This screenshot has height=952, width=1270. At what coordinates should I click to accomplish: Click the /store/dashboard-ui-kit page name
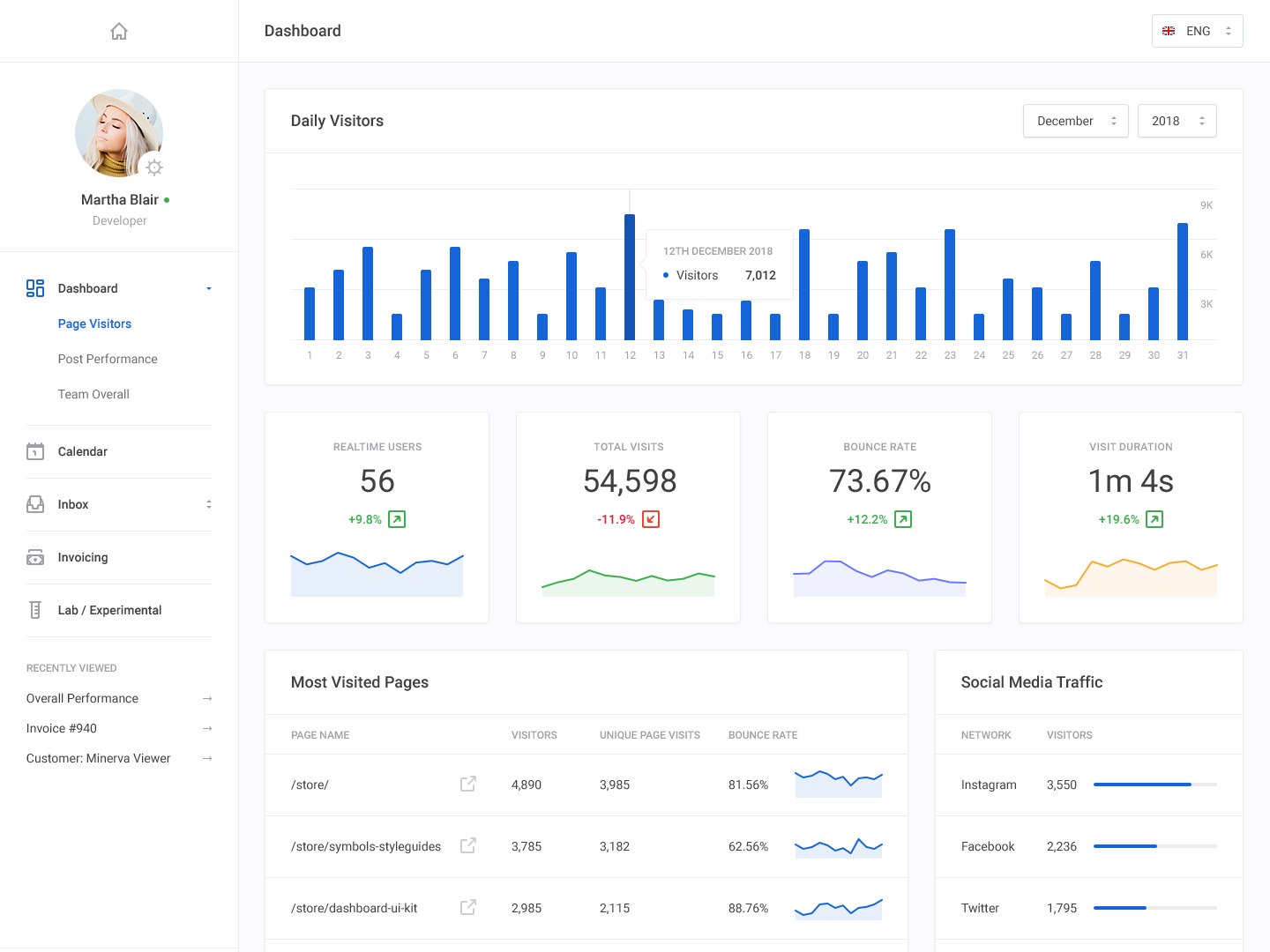(x=354, y=908)
